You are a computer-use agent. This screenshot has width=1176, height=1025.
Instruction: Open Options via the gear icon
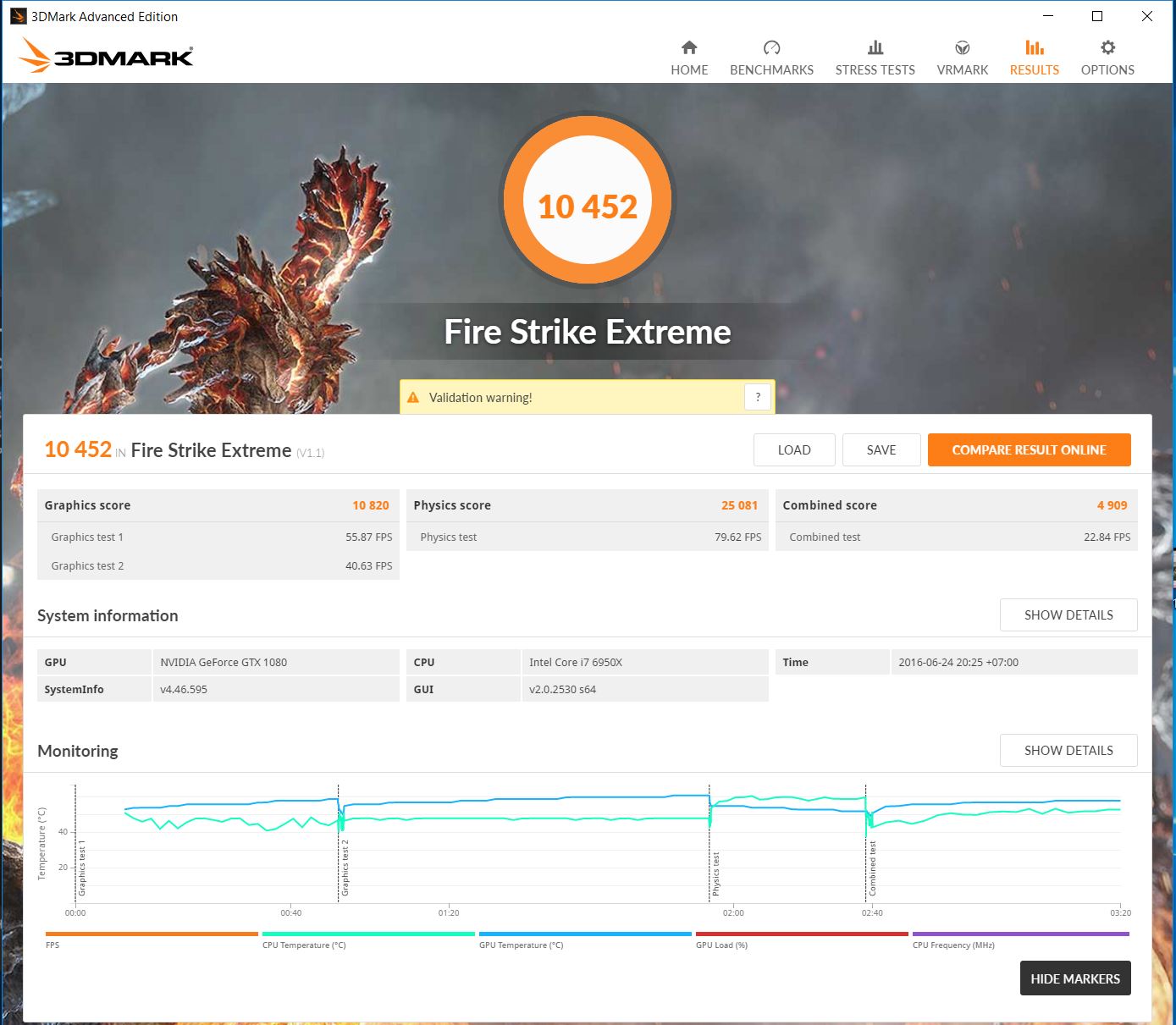click(1107, 47)
